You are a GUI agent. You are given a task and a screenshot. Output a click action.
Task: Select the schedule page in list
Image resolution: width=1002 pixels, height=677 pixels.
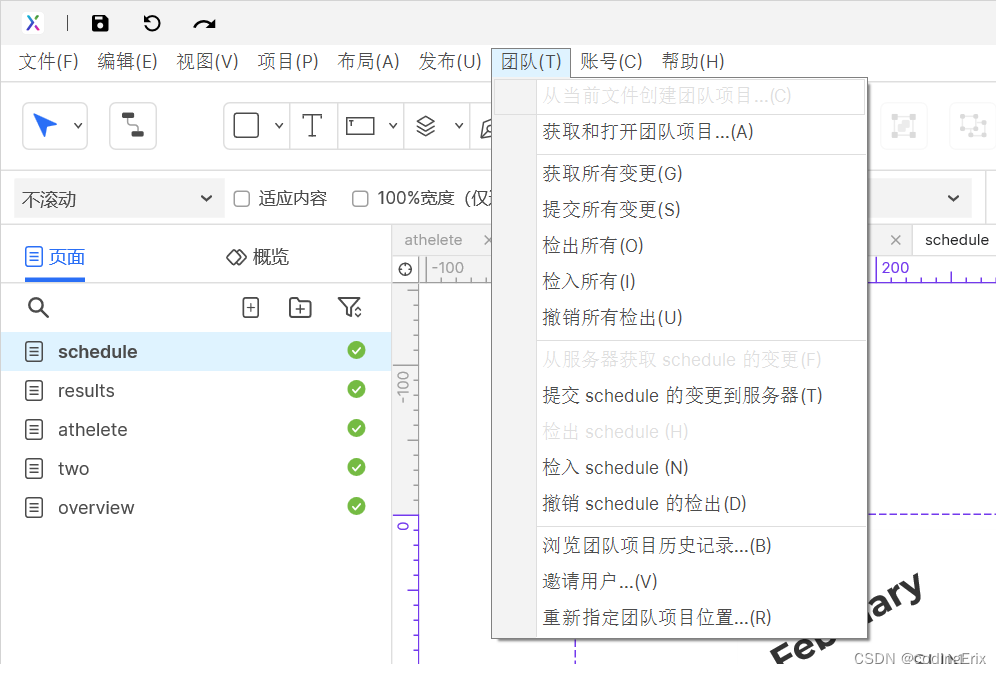click(196, 352)
